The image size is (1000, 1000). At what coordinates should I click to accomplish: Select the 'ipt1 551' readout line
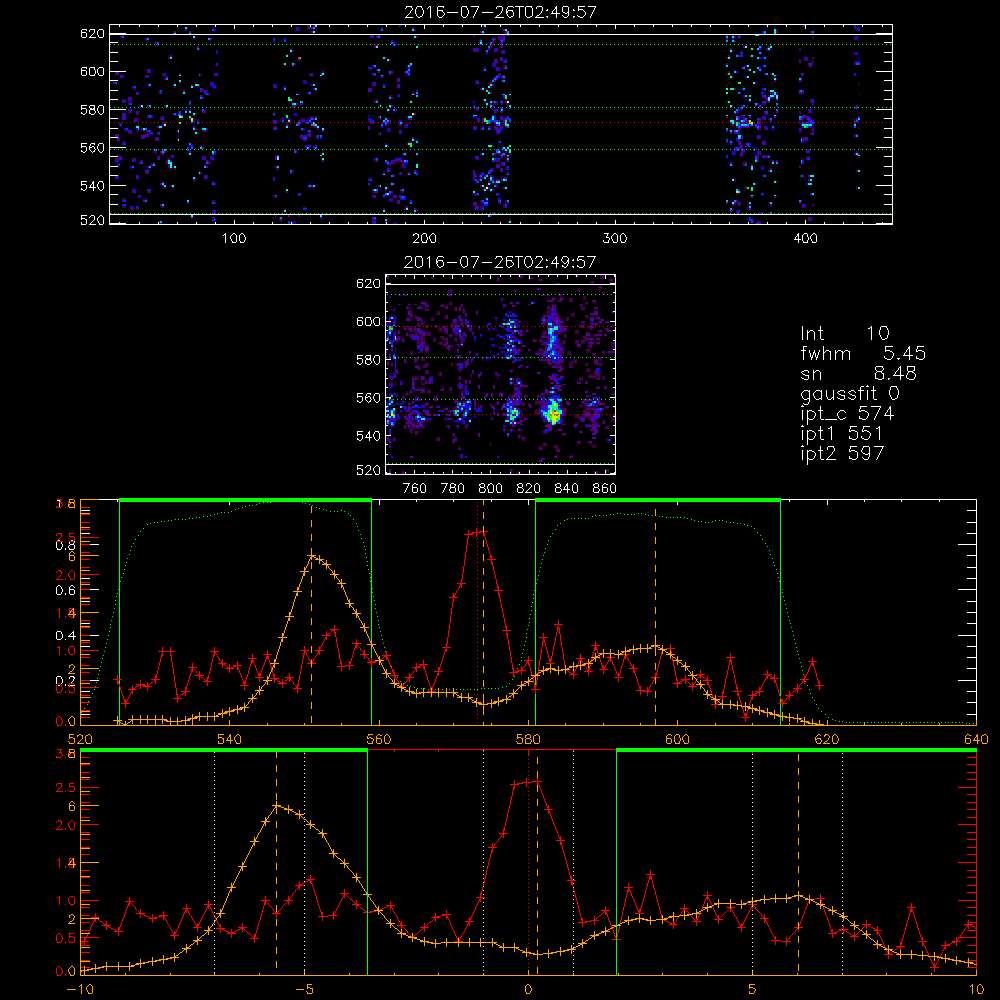[842, 434]
